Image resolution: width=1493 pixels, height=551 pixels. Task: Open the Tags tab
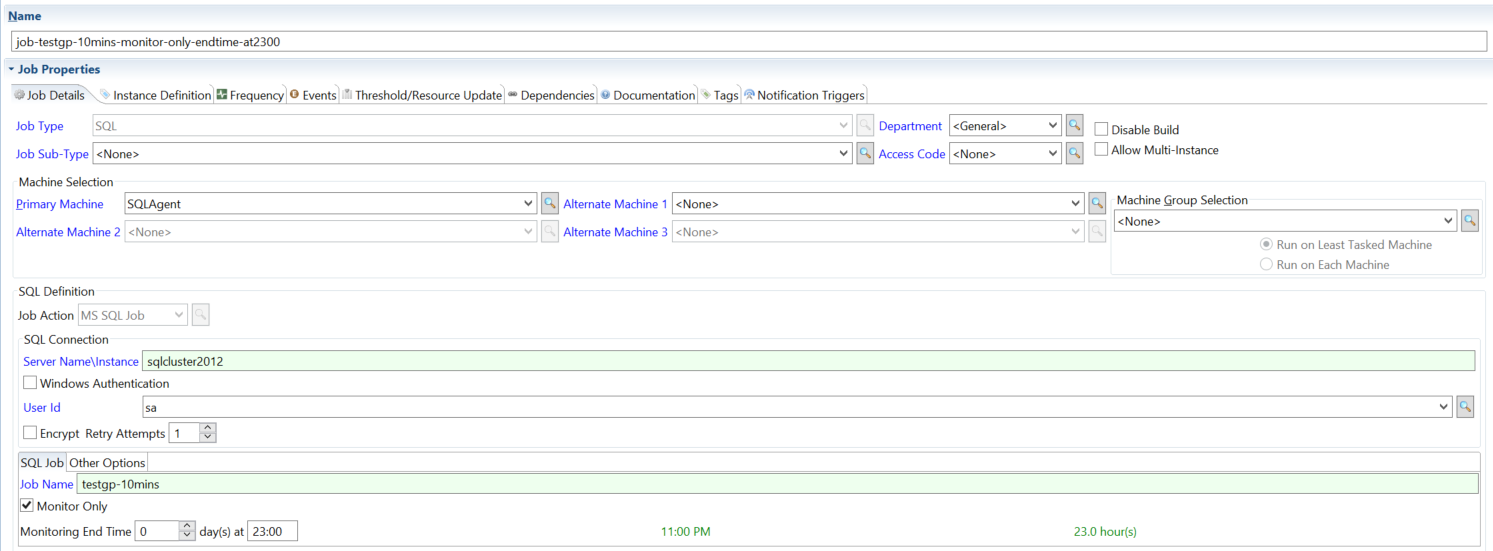(x=720, y=95)
